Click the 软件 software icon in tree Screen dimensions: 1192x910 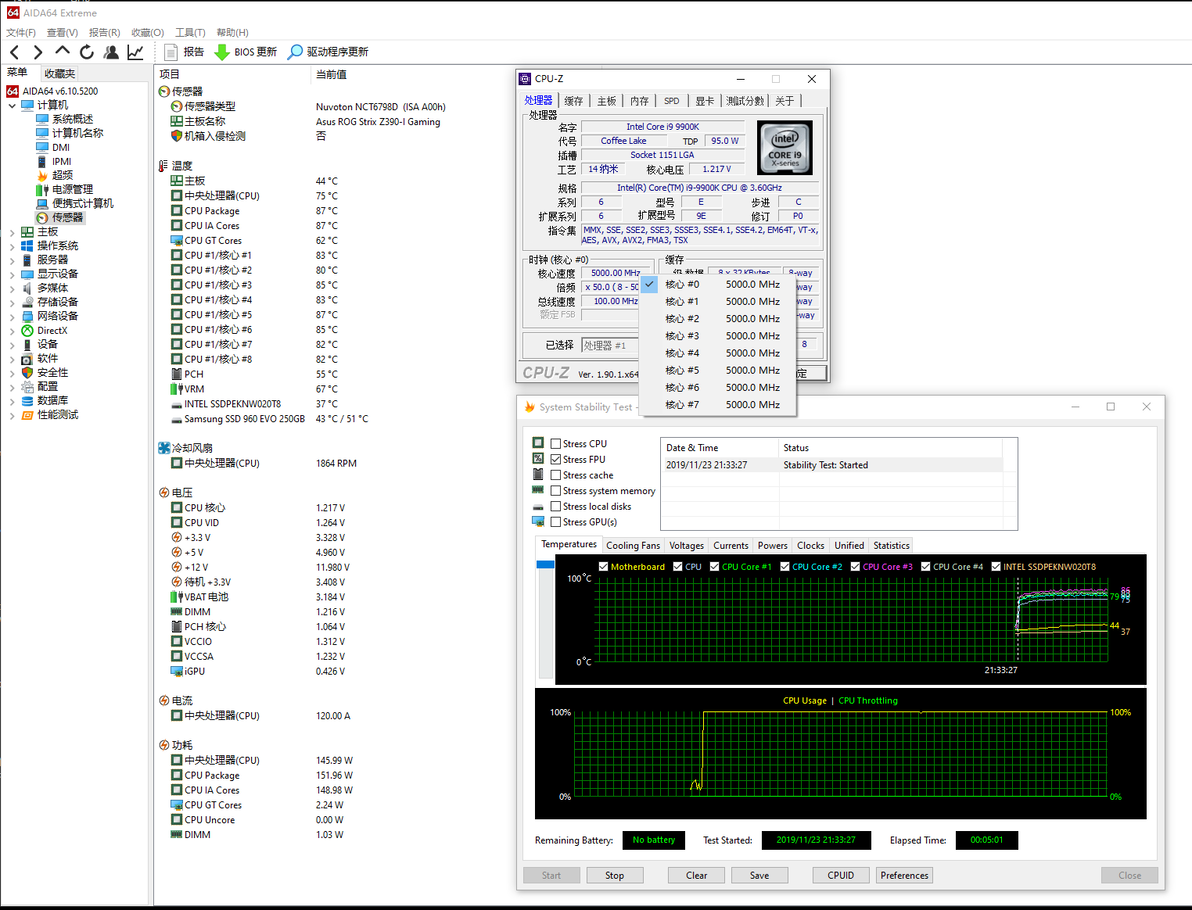coord(27,359)
